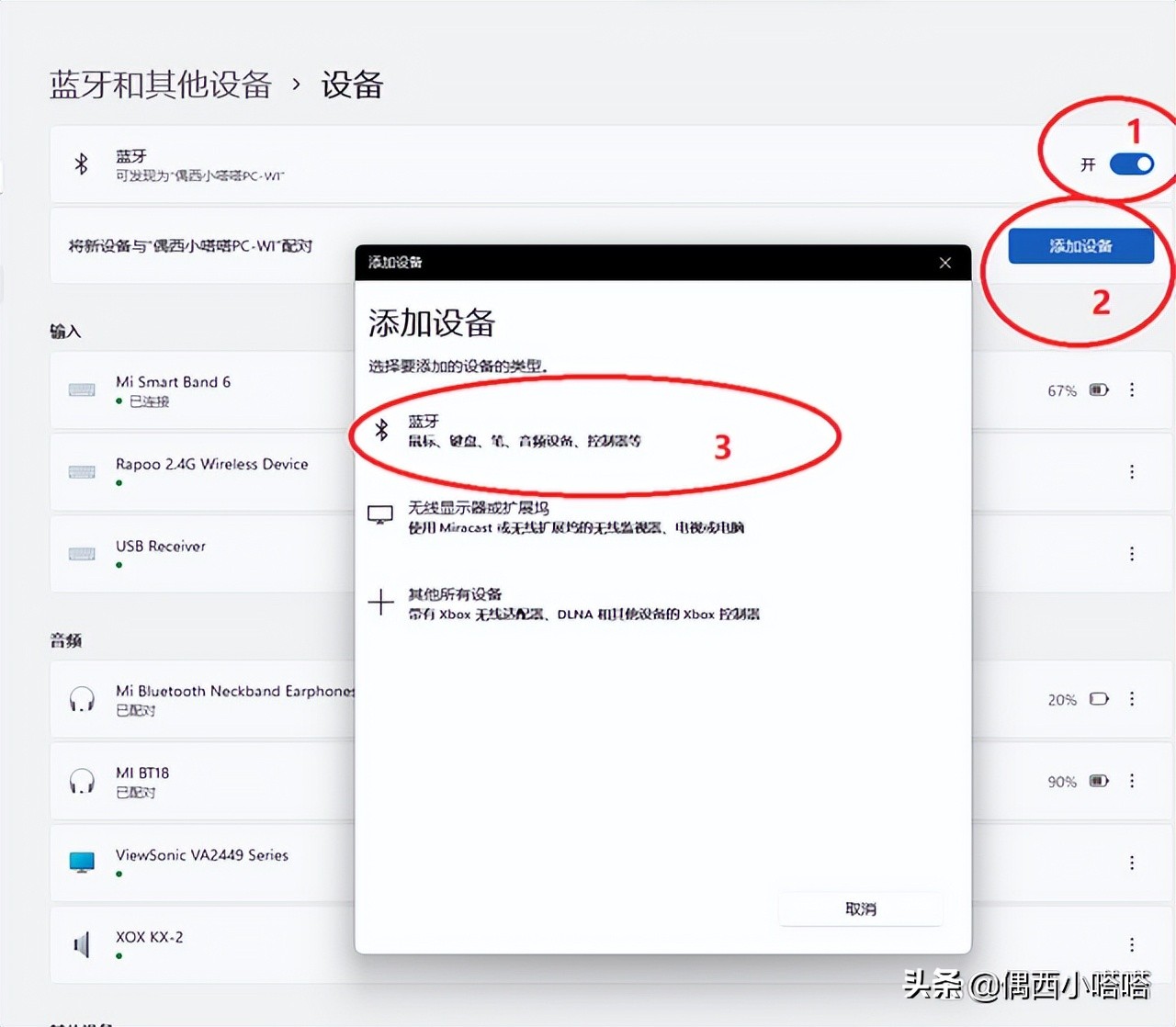Close the 添加设备 dialog with the X

[x=944, y=263]
